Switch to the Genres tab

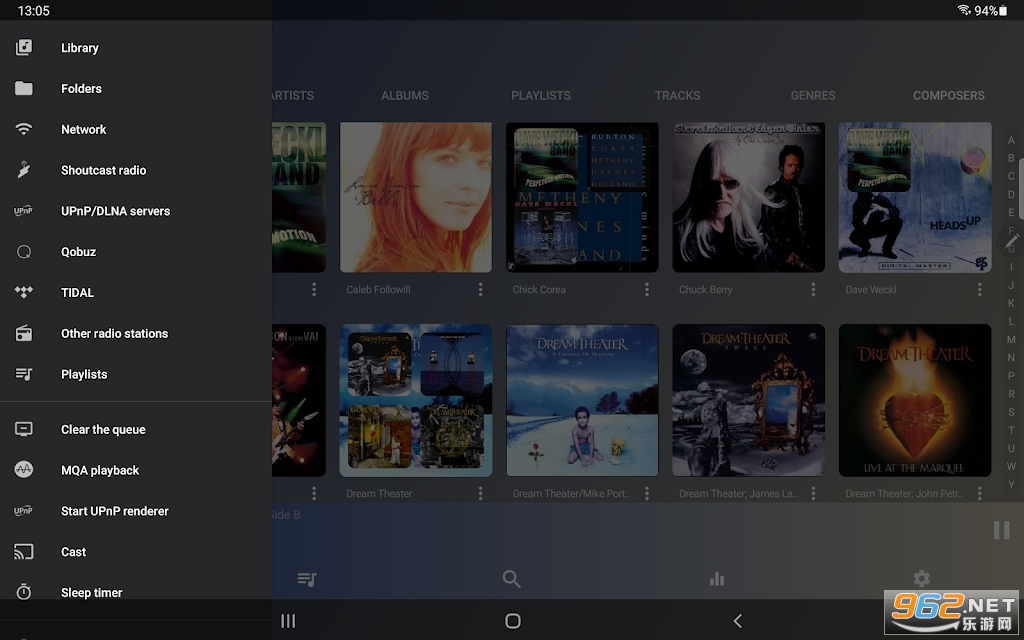[812, 96]
